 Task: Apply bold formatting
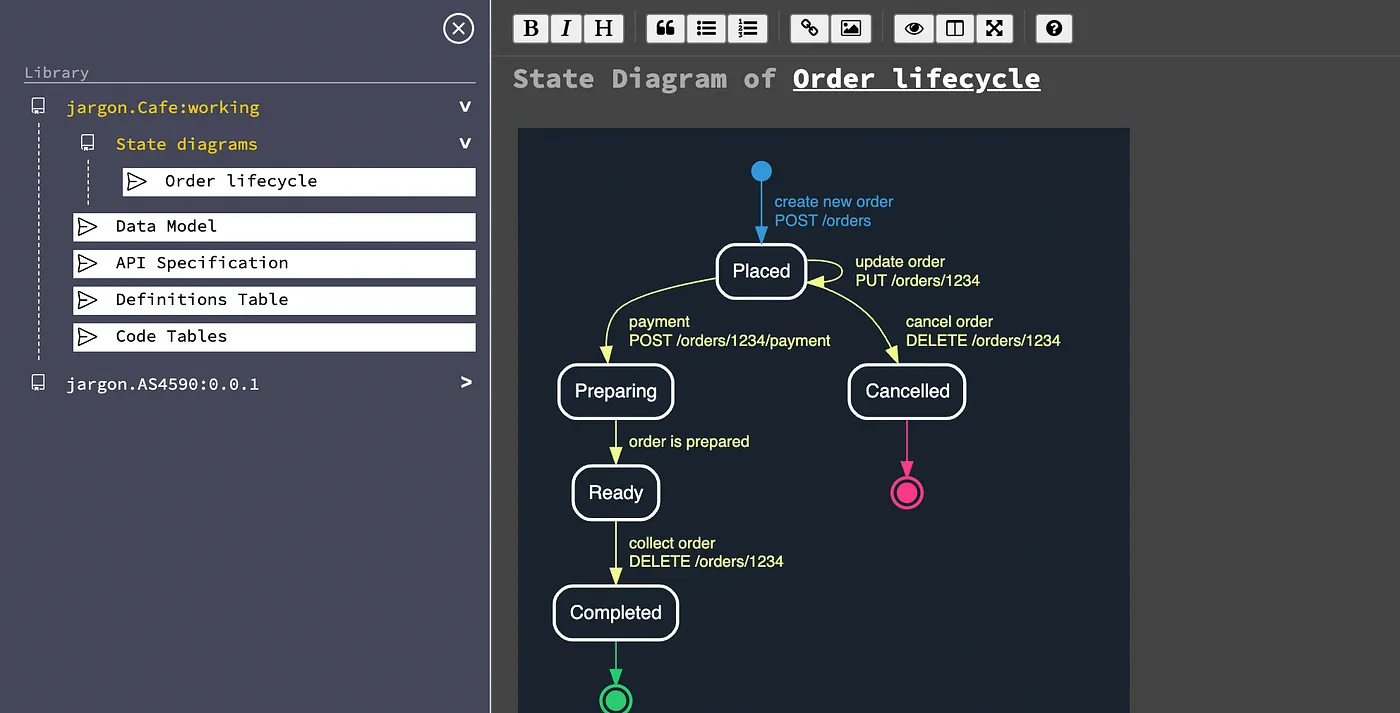pos(531,28)
